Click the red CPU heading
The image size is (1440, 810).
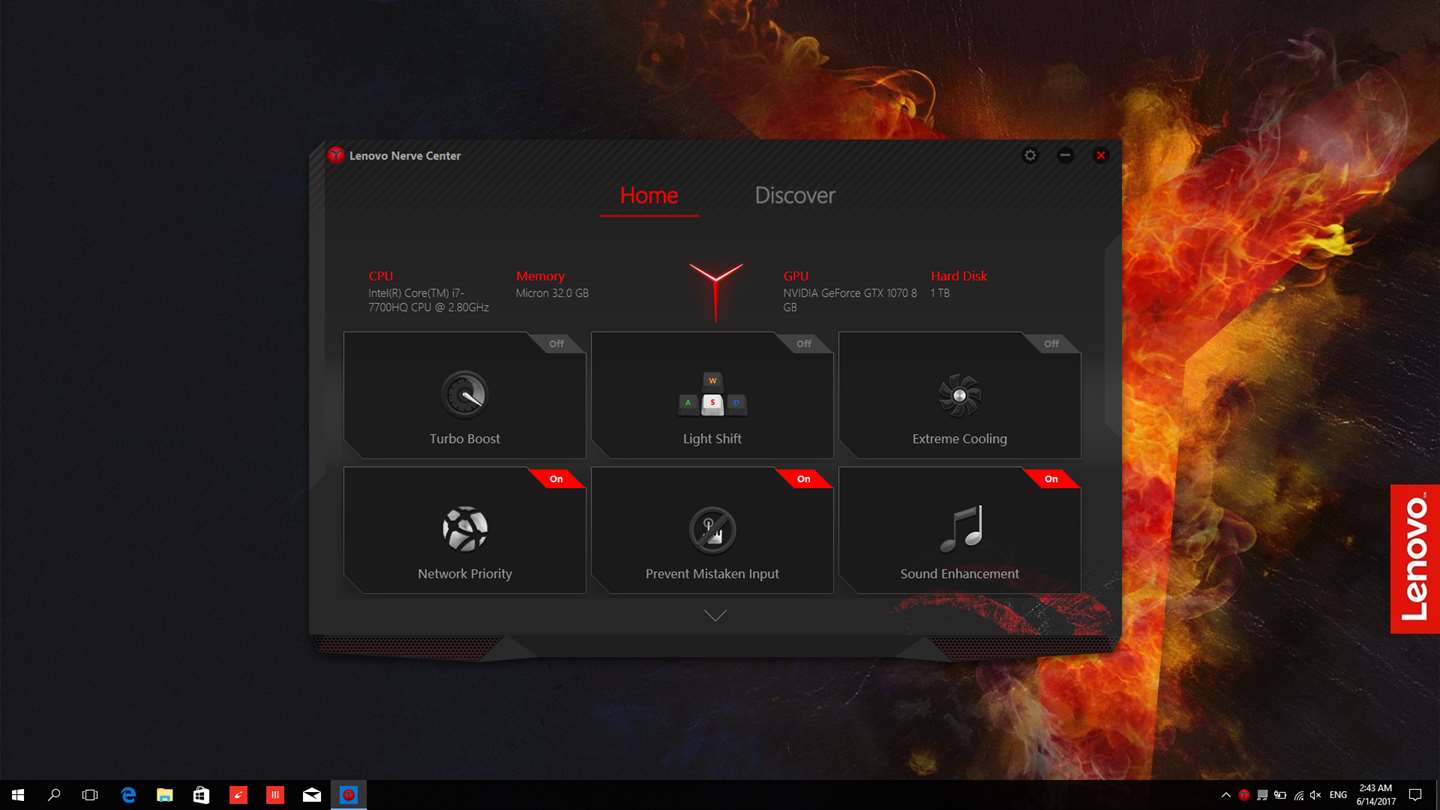pos(381,276)
